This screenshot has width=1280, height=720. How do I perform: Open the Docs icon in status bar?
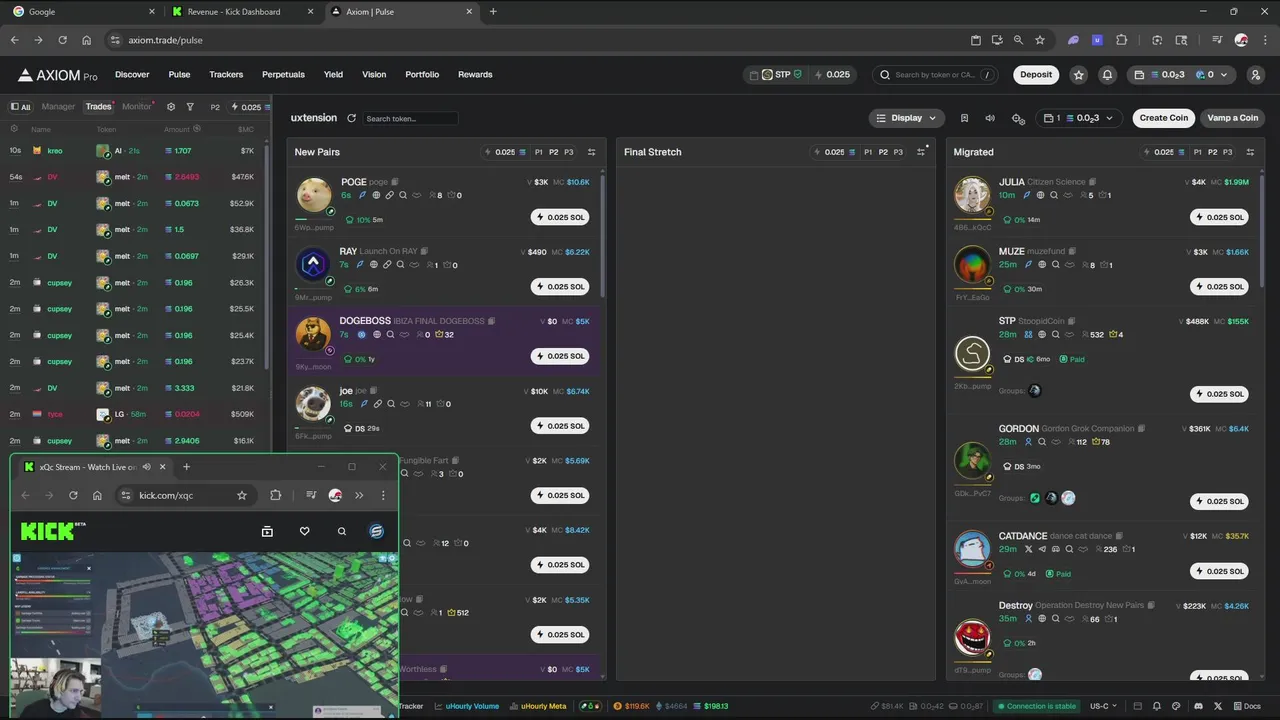[x=1246, y=706]
